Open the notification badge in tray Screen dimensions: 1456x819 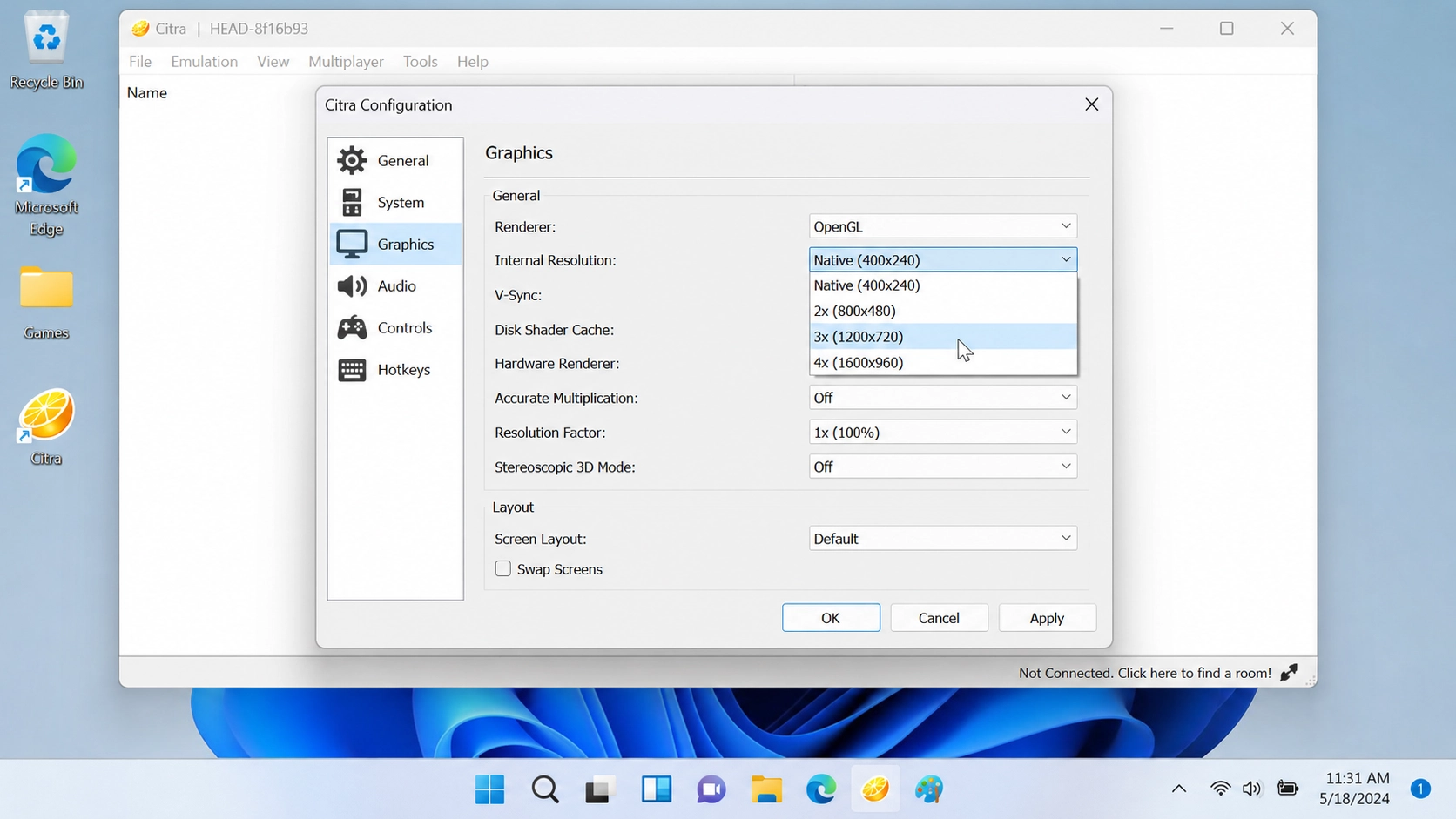pyautogui.click(x=1420, y=789)
